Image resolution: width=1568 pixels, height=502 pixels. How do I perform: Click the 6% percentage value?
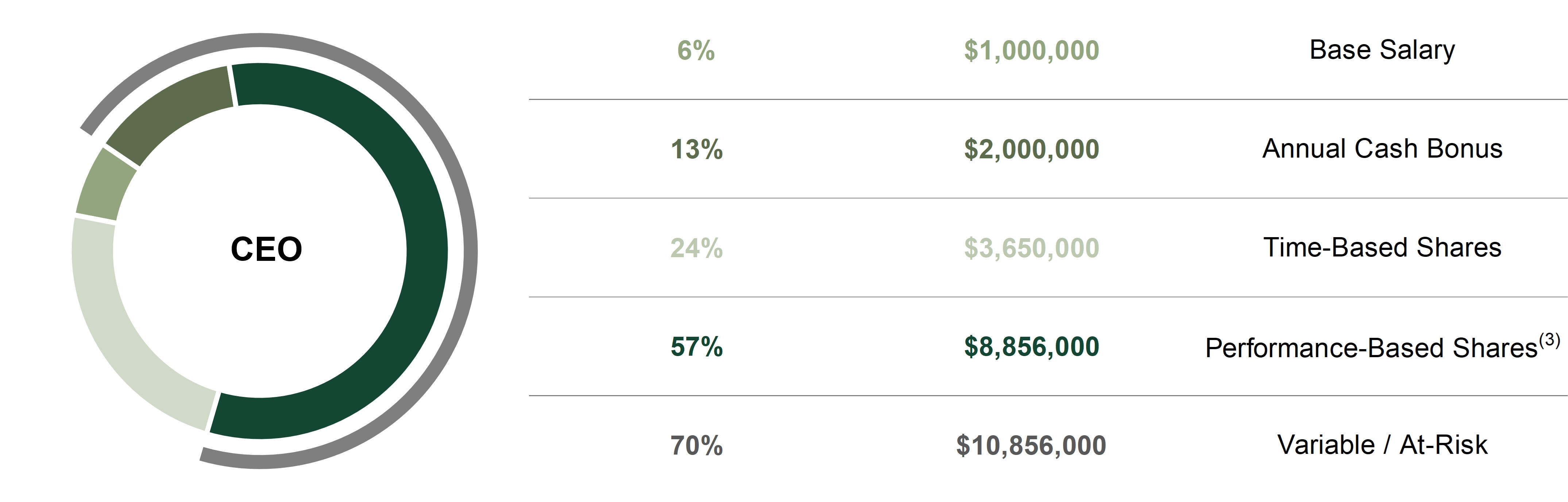(x=696, y=50)
